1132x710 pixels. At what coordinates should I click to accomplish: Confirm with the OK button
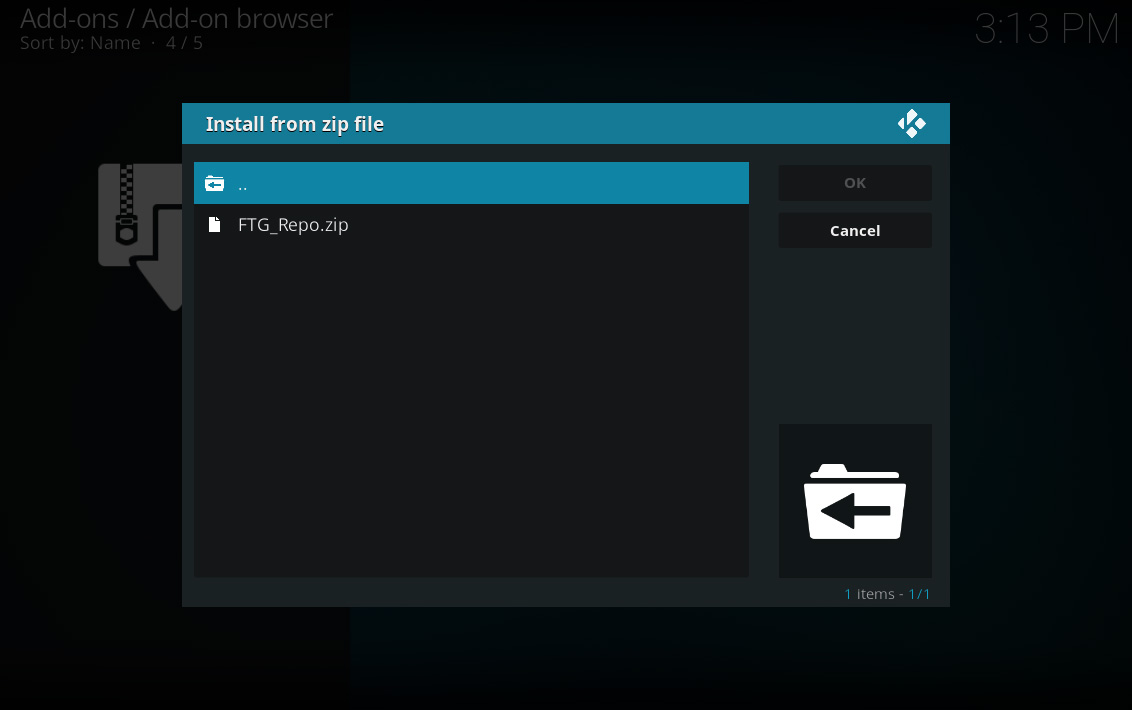pyautogui.click(x=855, y=183)
